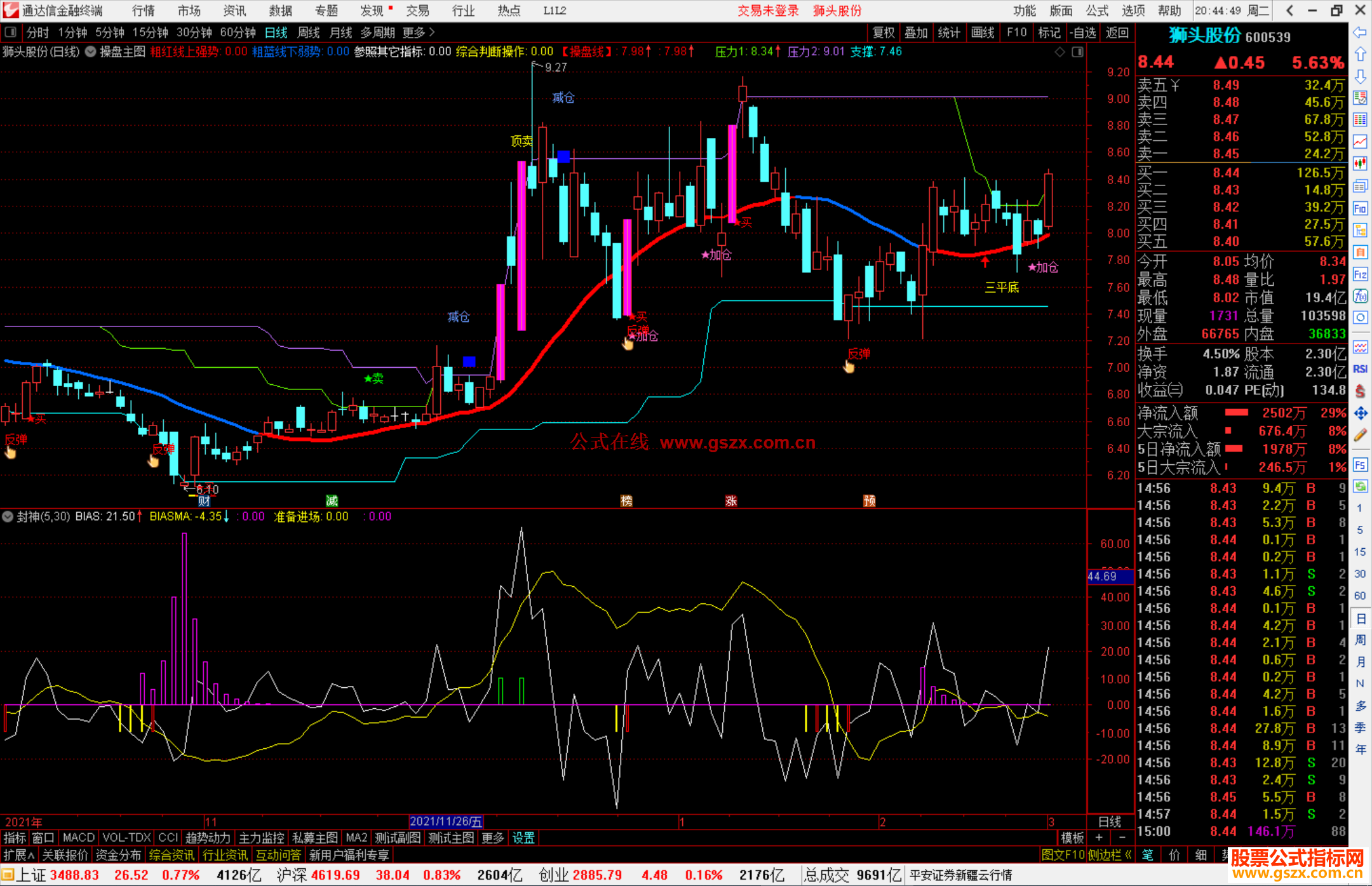Viewport: 1372px width, 886px height.
Task: Click the 设置 indicator settings link
Action: click(x=523, y=838)
